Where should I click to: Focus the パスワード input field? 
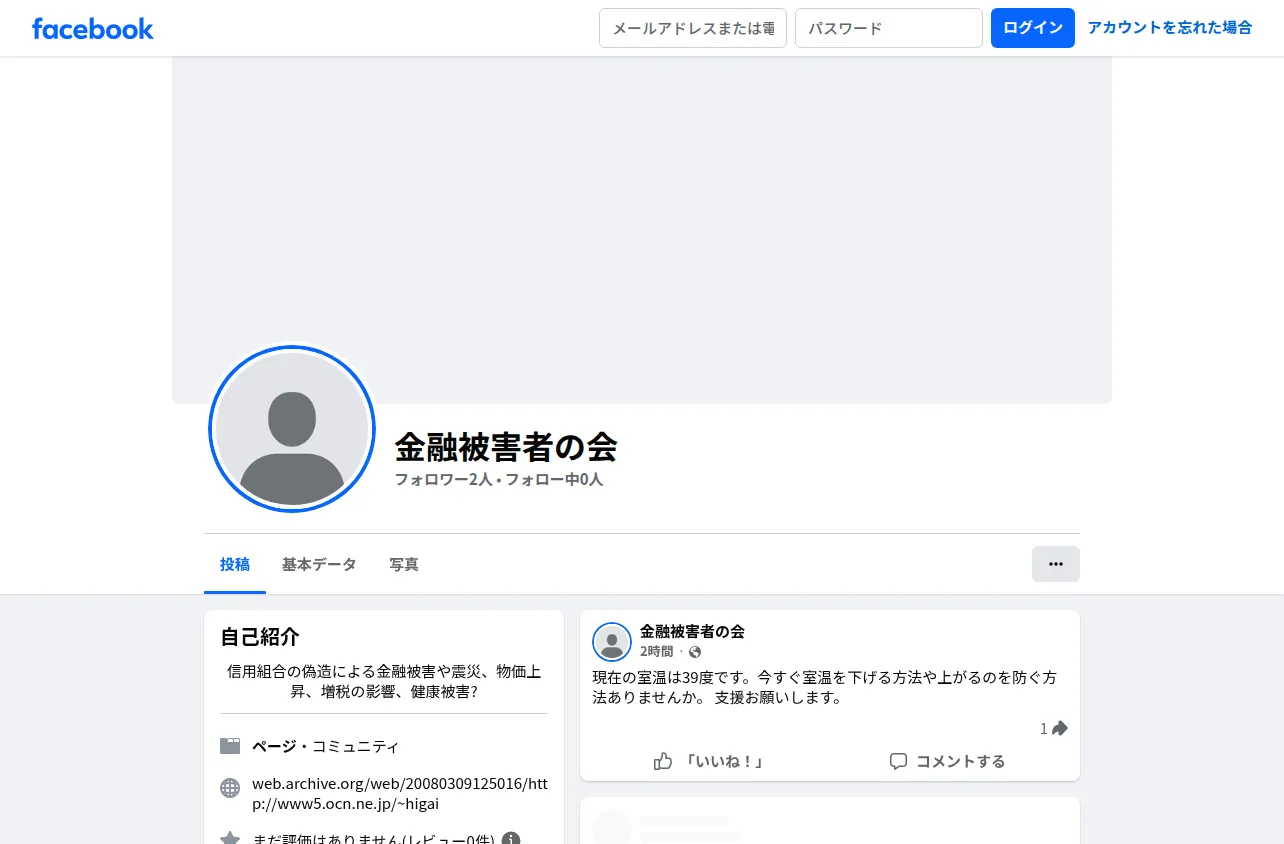tap(889, 28)
